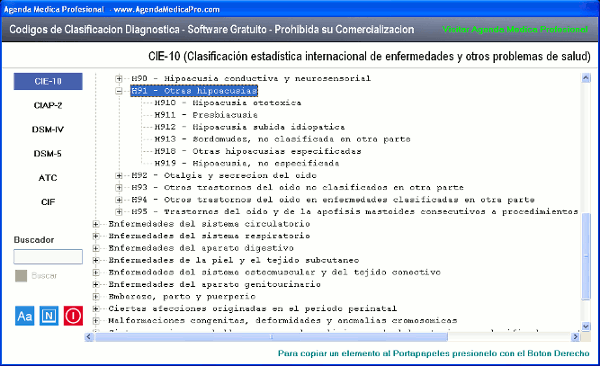Select H919 Hipoacusia, no especificada
The image size is (600, 366).
(x=247, y=163)
